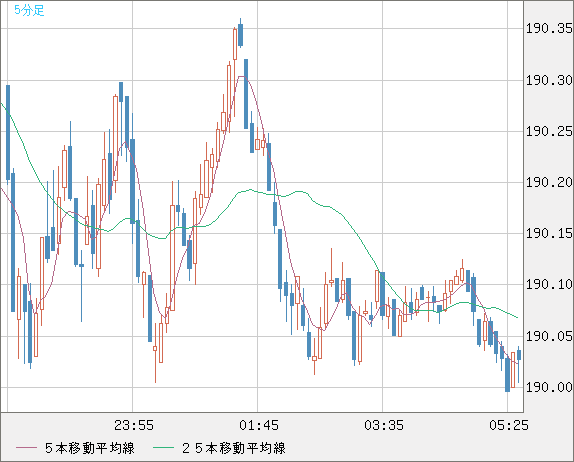Click the purple 5-bar moving average legend line

(26, 448)
